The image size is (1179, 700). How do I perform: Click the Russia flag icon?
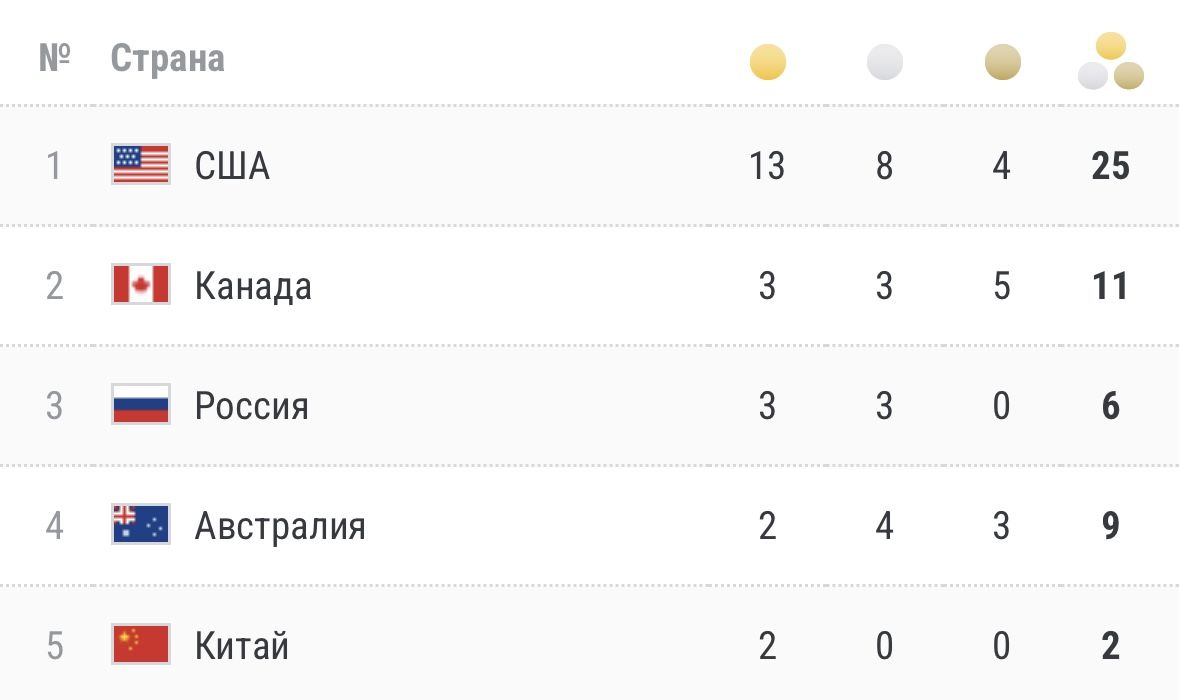point(141,405)
